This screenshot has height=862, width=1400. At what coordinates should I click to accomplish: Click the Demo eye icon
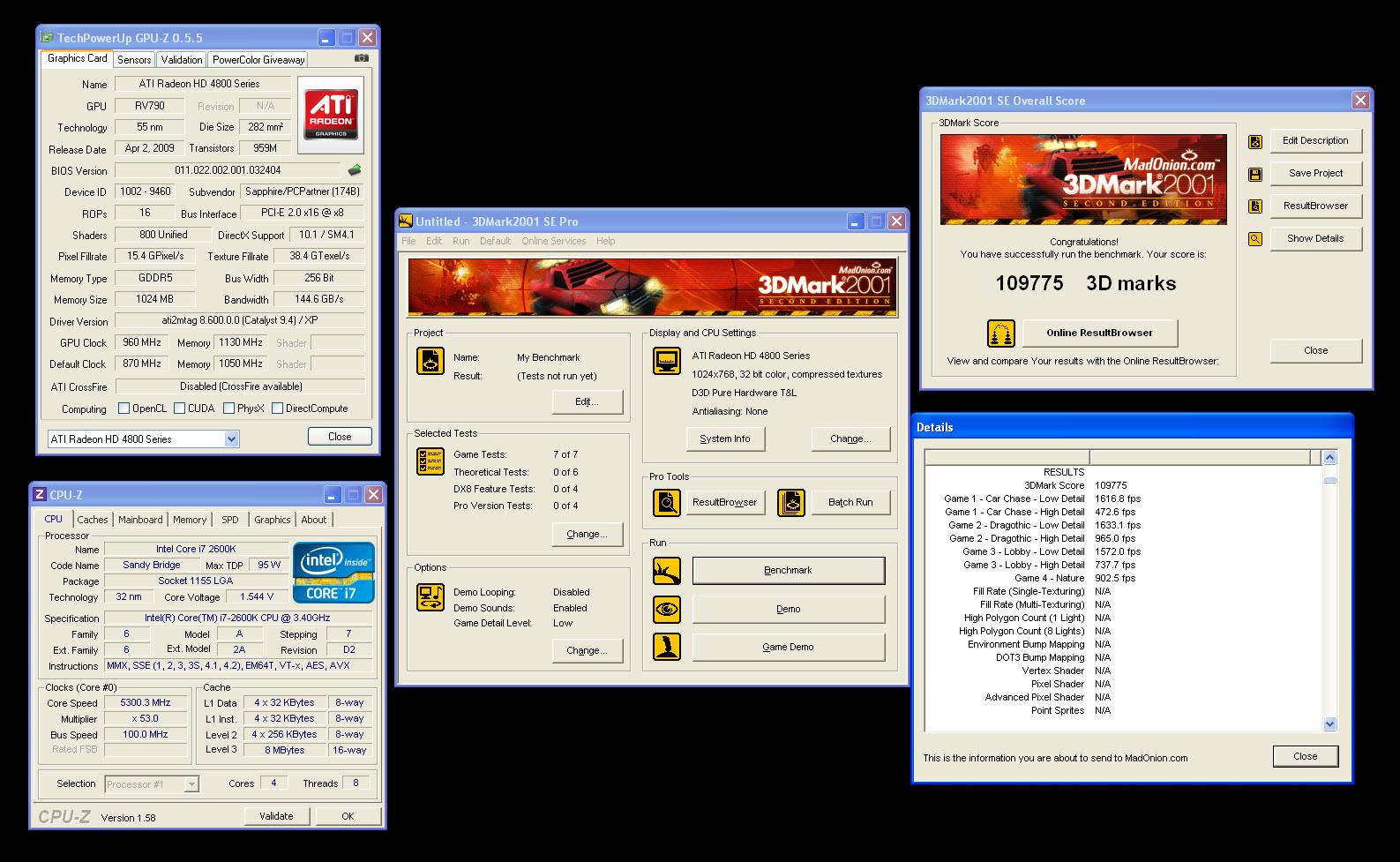coord(666,609)
